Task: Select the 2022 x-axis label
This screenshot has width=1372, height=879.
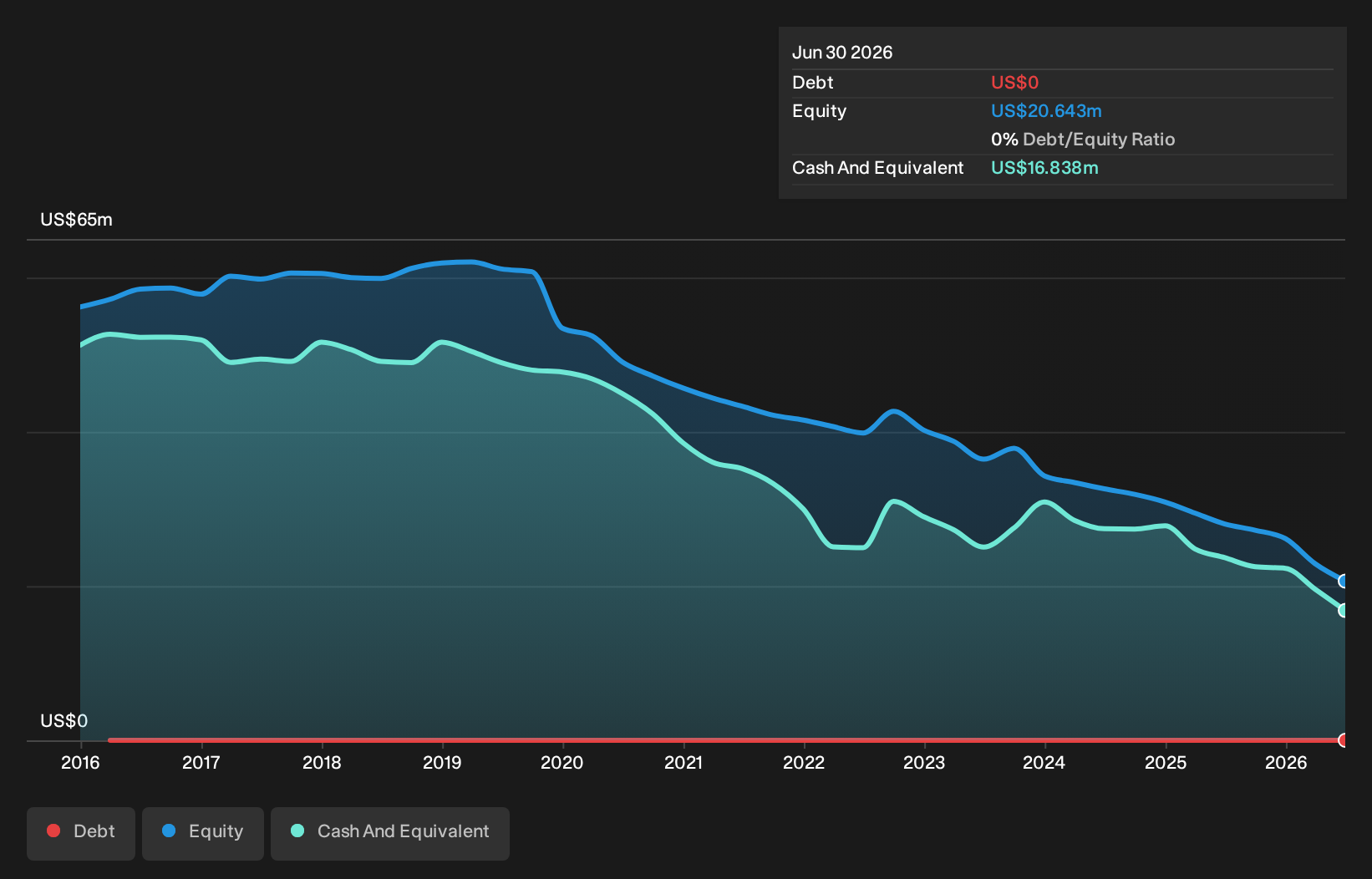Action: tap(804, 763)
